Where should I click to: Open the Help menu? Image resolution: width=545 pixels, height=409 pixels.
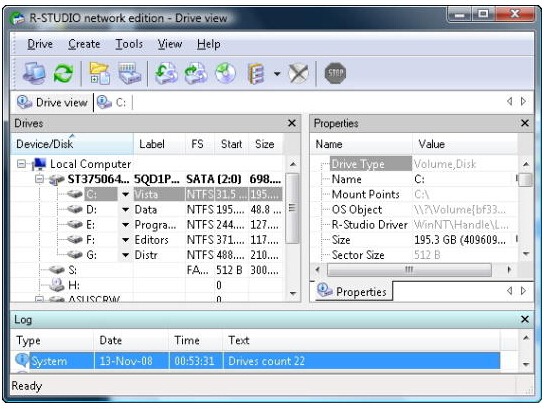click(x=209, y=44)
